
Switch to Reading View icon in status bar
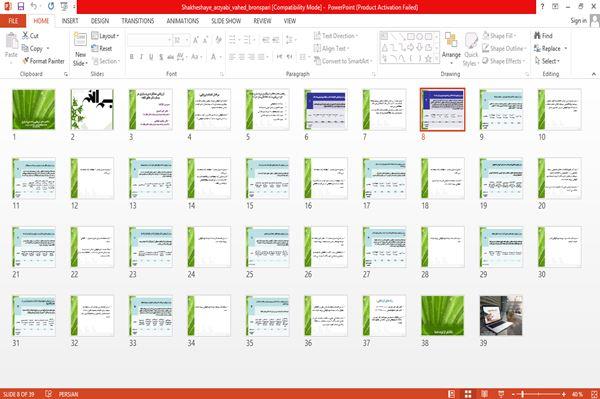click(x=484, y=394)
